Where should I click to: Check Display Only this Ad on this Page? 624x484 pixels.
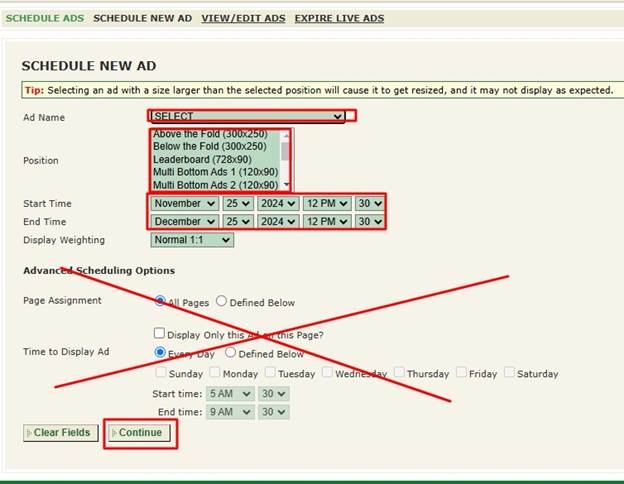click(x=159, y=333)
